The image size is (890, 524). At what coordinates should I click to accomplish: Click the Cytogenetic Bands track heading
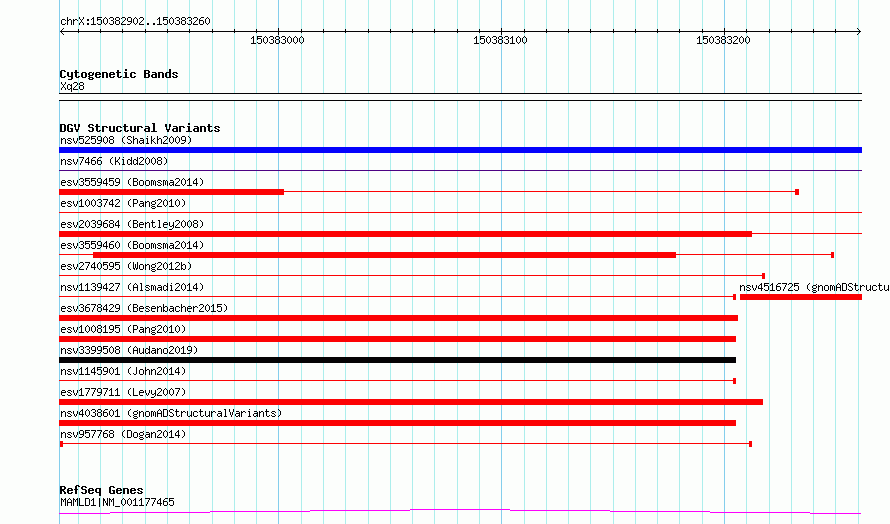coord(119,74)
